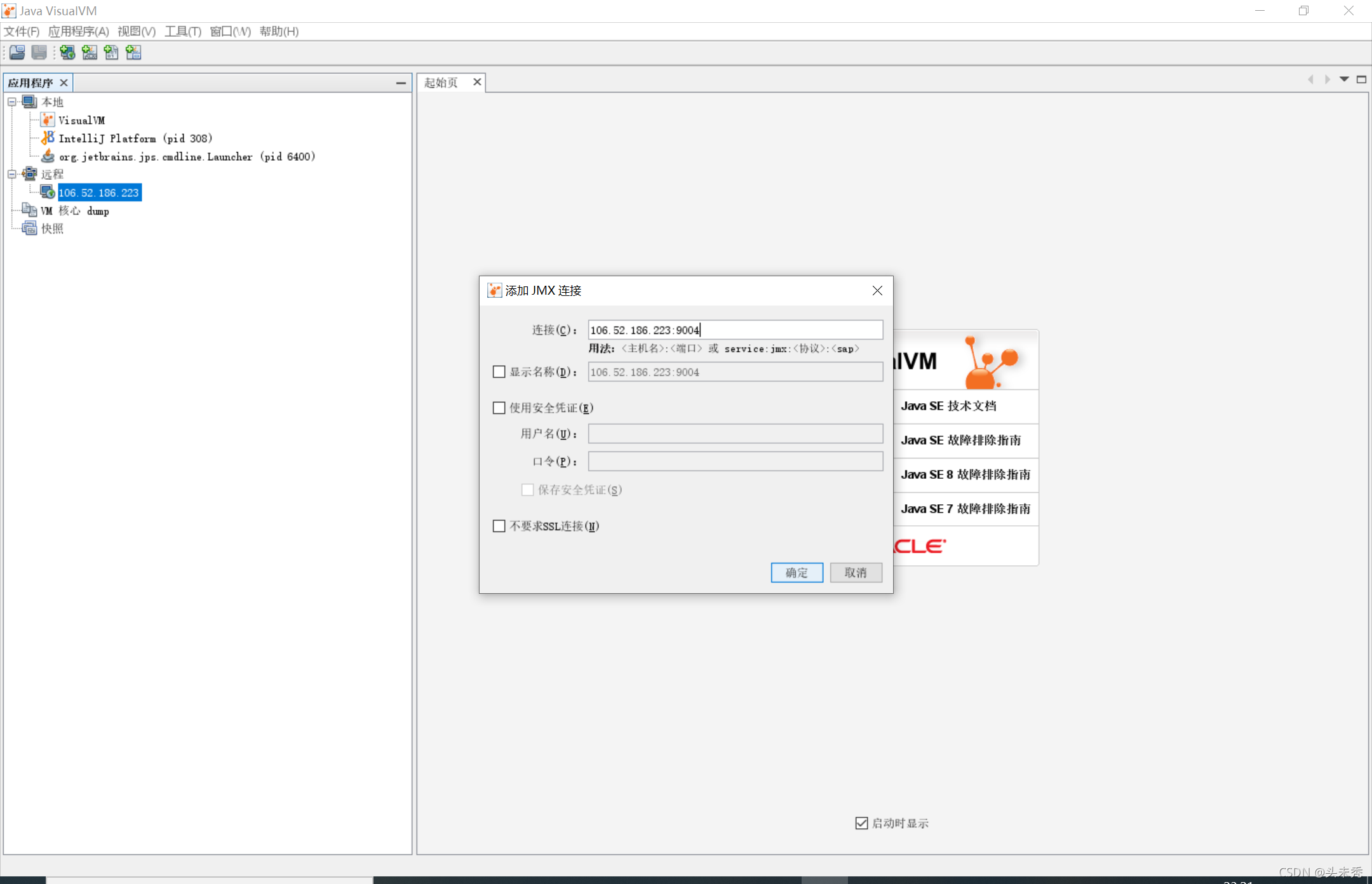Click the 本地 computer icon in tree
1372x884 pixels.
click(x=29, y=102)
